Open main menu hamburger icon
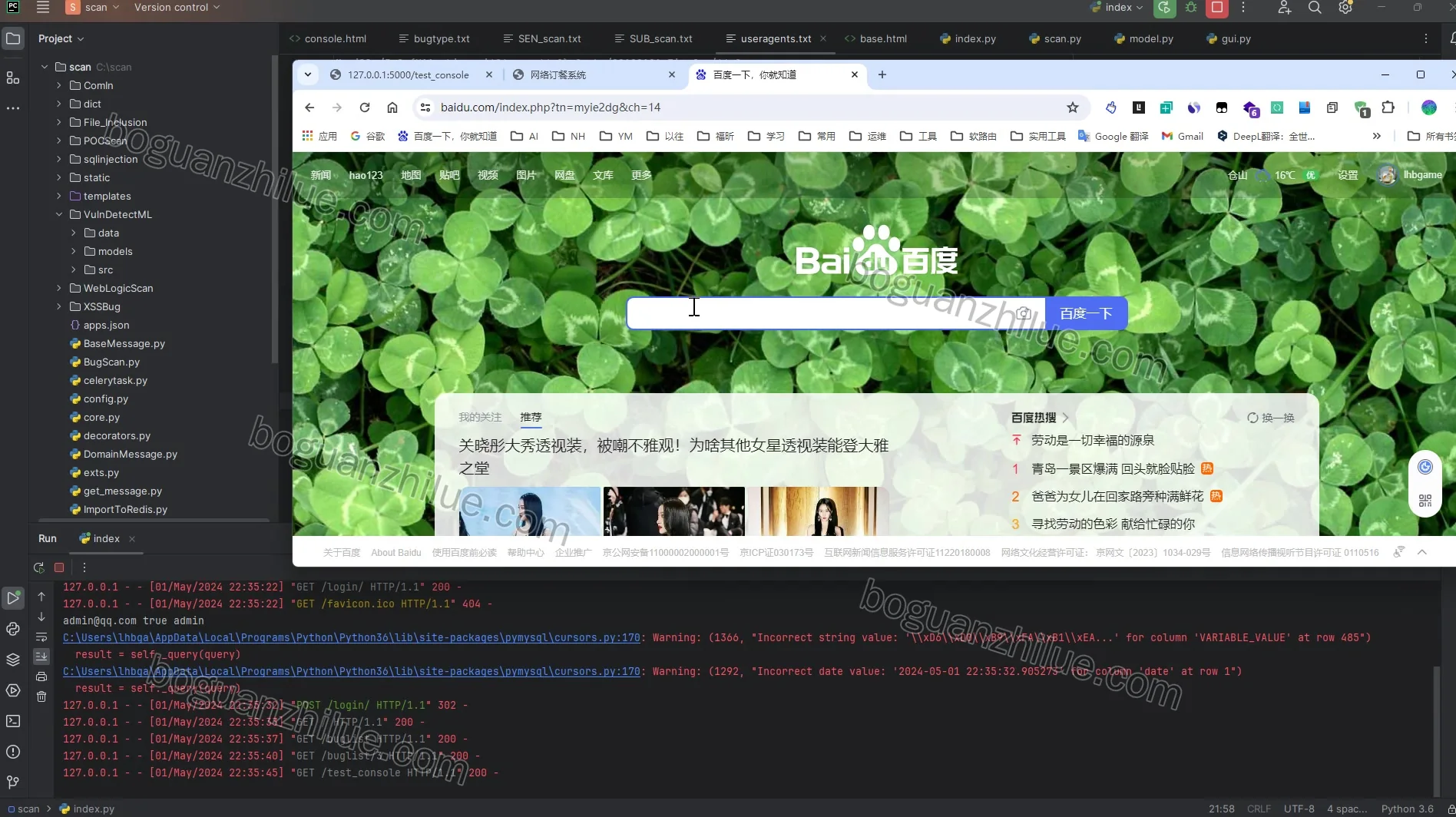Image resolution: width=1456 pixels, height=817 pixels. [43, 8]
